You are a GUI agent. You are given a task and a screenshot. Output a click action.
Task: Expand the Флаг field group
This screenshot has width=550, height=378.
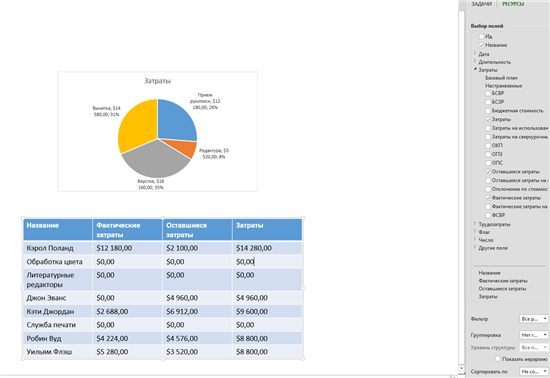coord(475,231)
